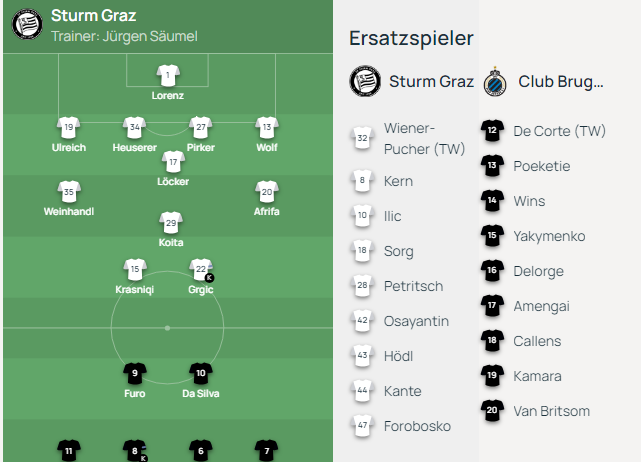Click Weinhandl's jersey number 35
This screenshot has height=462, width=641.
(x=69, y=192)
